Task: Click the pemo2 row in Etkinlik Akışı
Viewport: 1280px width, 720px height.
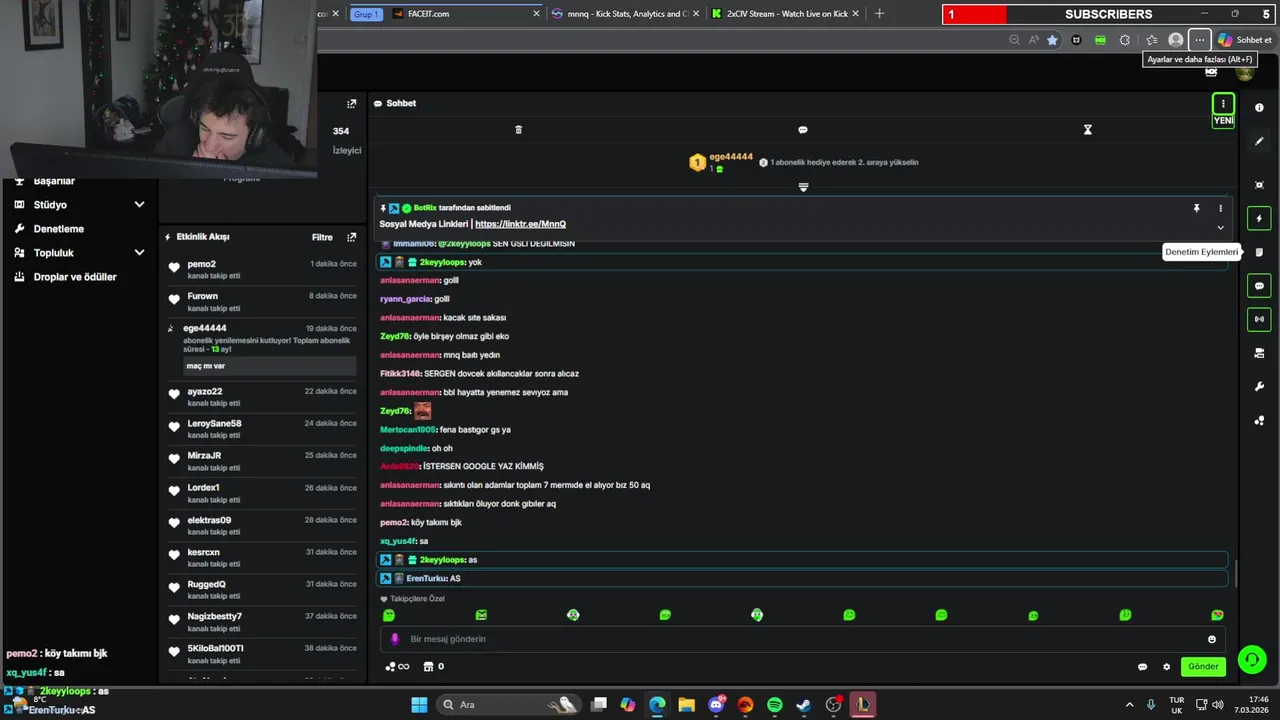Action: (x=262, y=270)
